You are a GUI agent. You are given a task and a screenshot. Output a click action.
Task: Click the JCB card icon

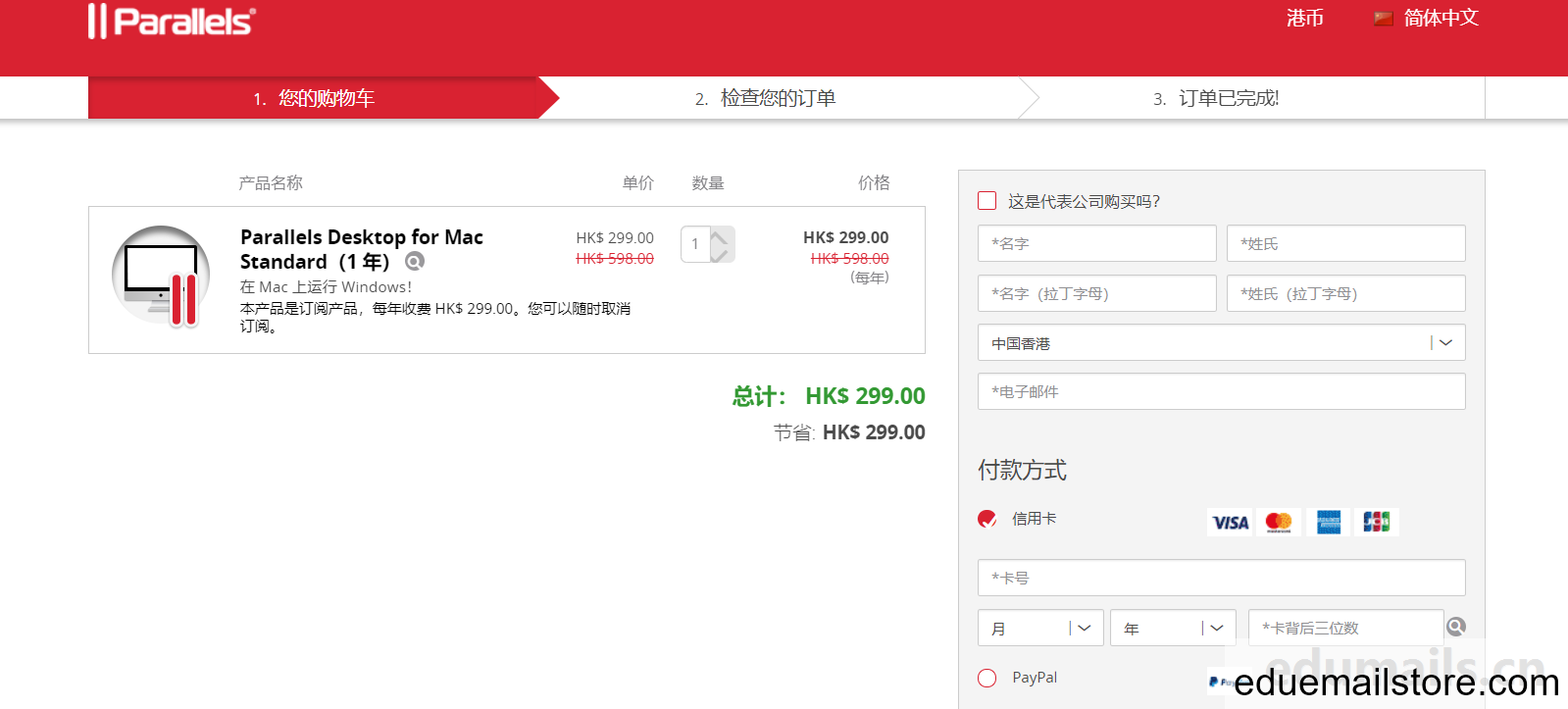pyautogui.click(x=1377, y=523)
